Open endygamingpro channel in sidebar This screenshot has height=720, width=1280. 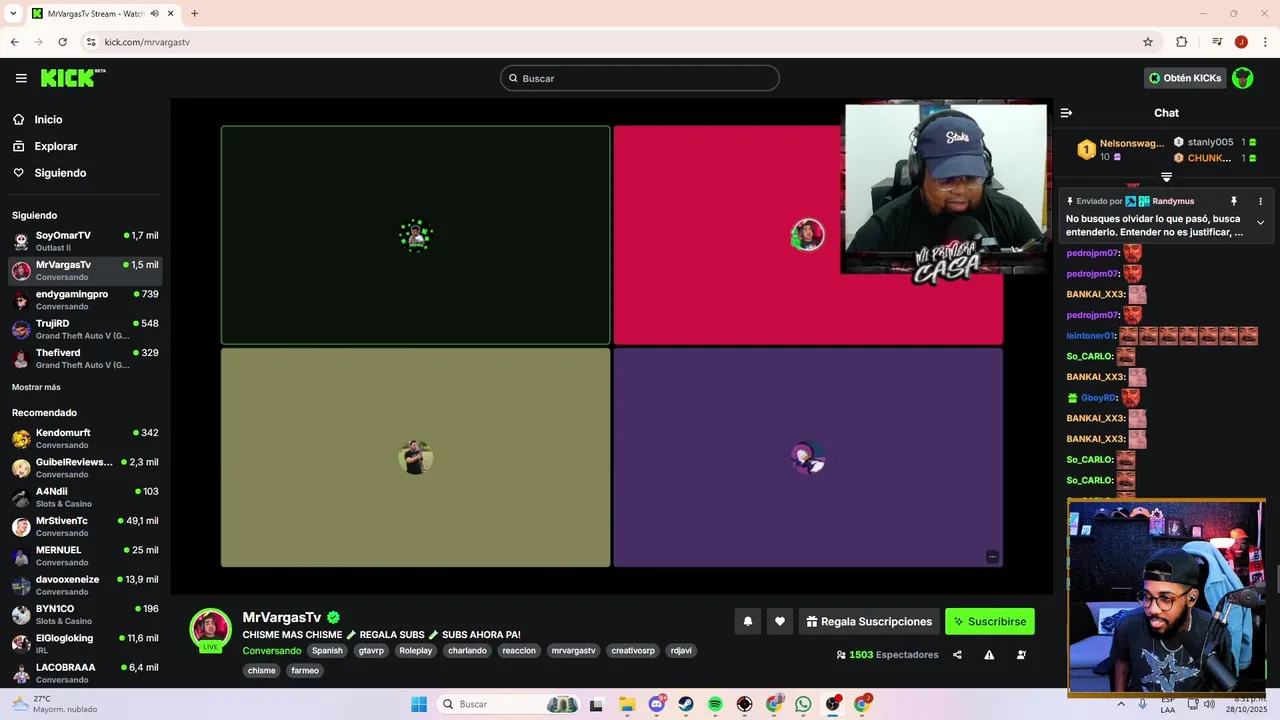coord(85,300)
